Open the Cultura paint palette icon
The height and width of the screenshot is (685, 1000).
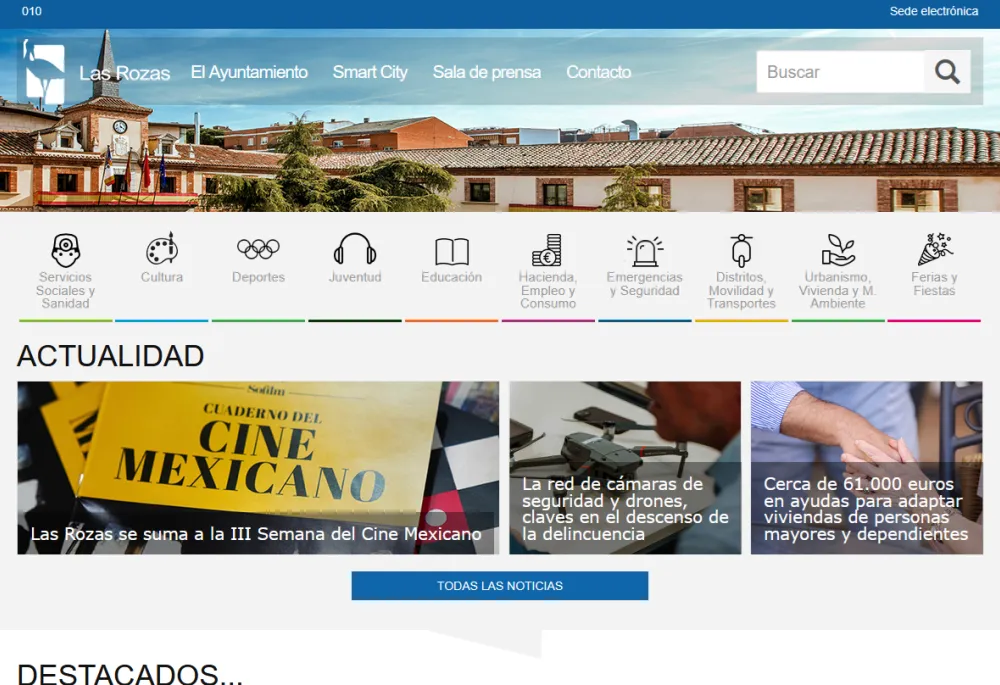[x=162, y=249]
